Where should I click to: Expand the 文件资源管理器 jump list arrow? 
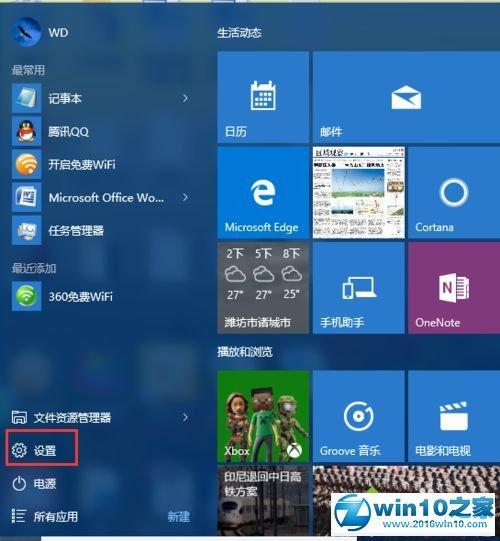pyautogui.click(x=185, y=417)
